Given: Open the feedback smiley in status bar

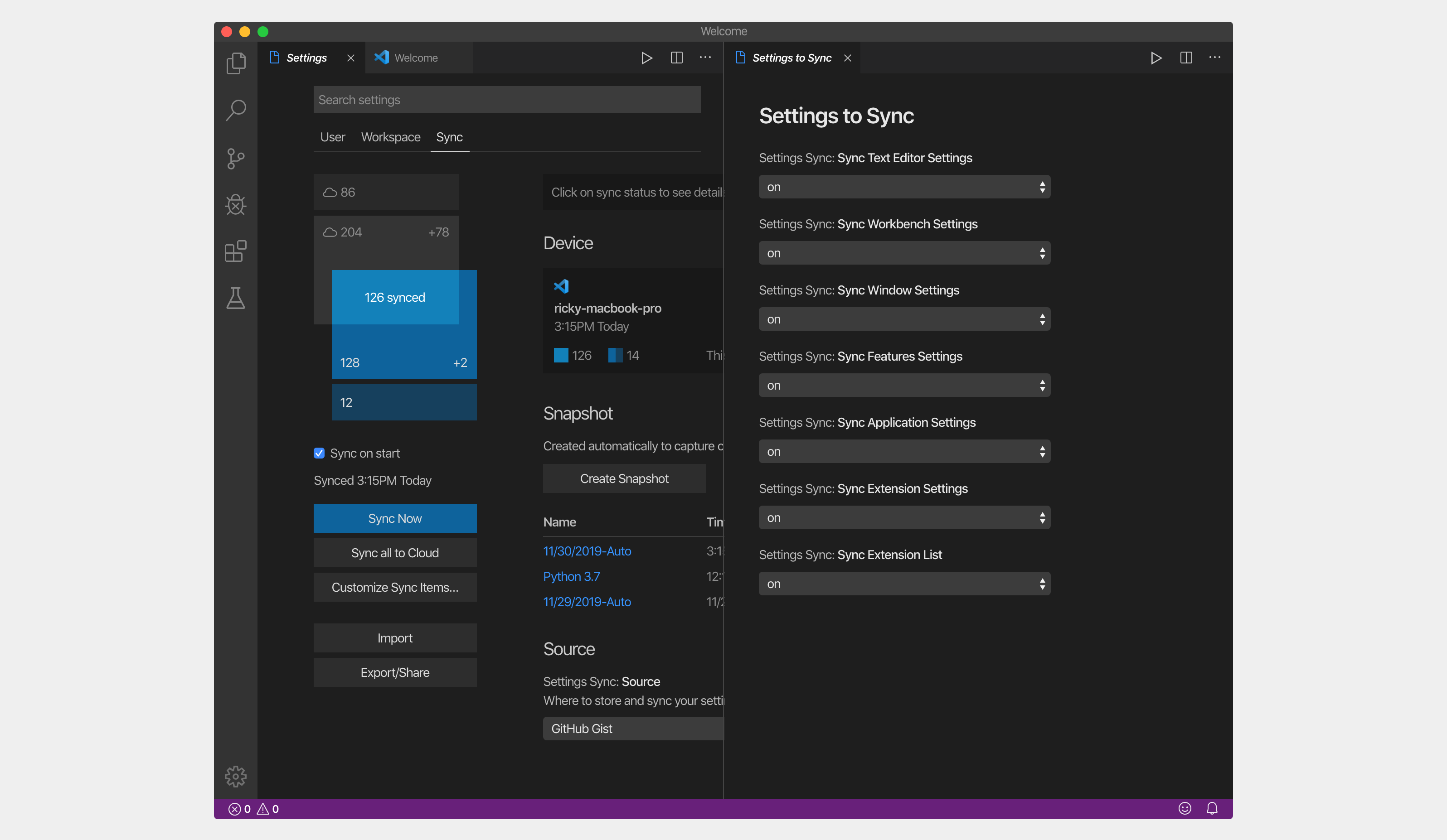Looking at the screenshot, I should click(x=1185, y=808).
